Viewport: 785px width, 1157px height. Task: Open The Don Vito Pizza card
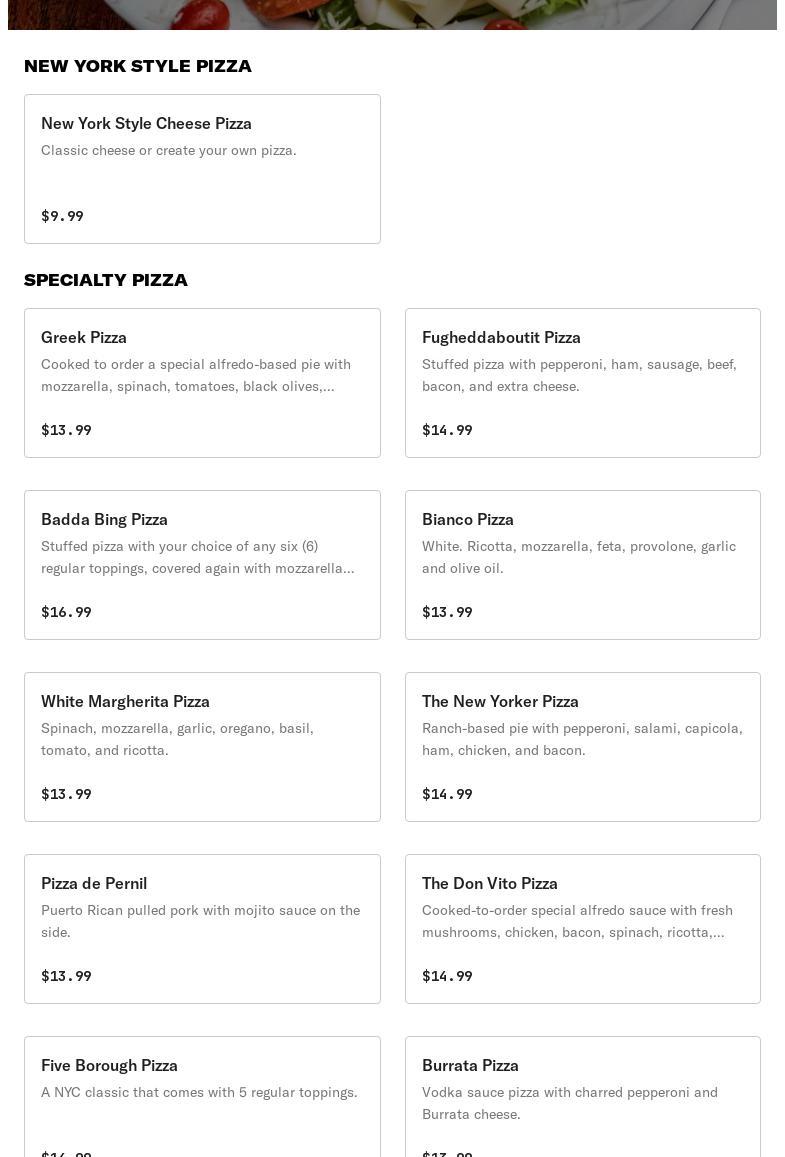[x=582, y=928]
